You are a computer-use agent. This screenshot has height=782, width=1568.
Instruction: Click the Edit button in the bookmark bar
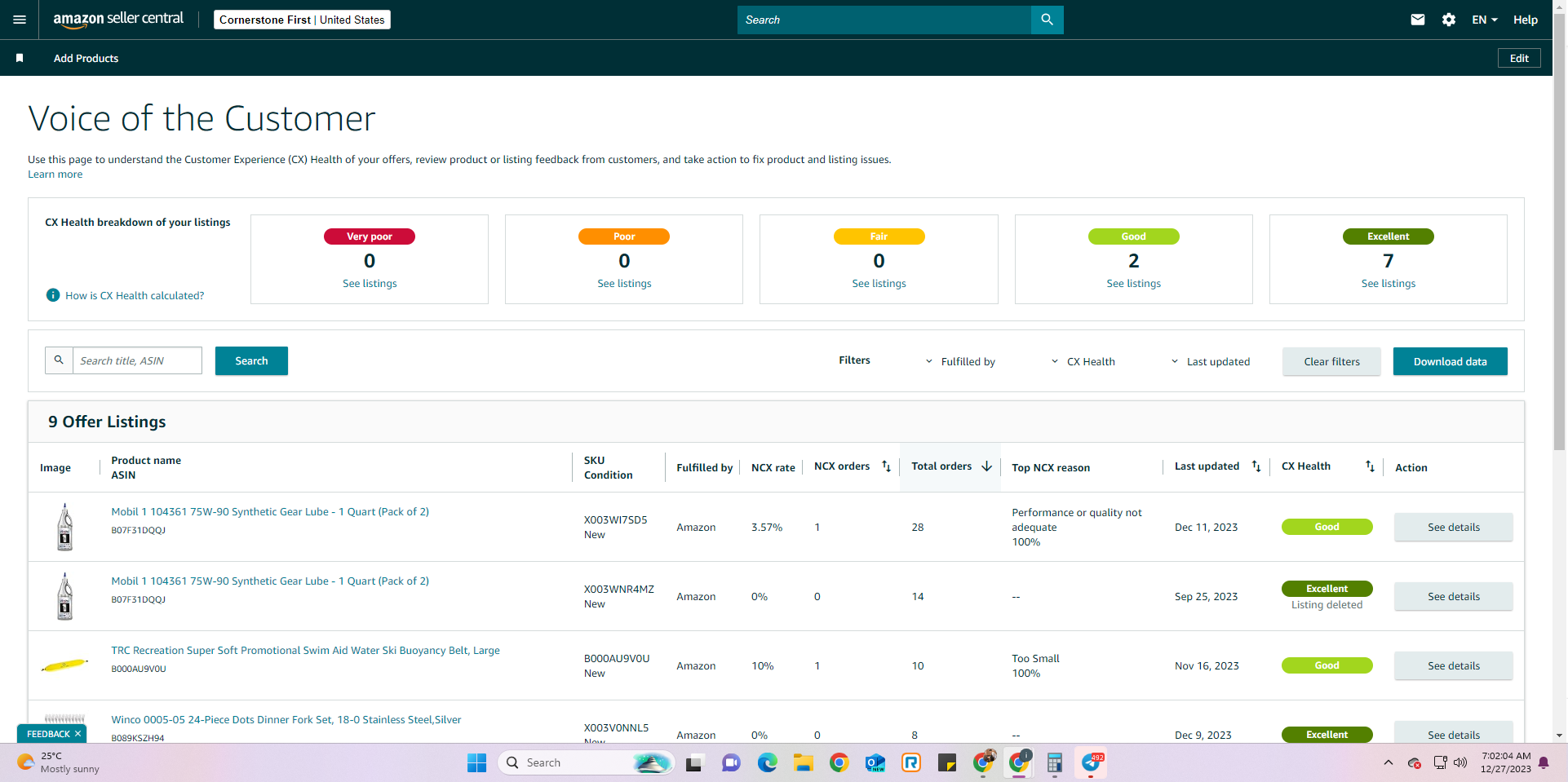point(1519,58)
